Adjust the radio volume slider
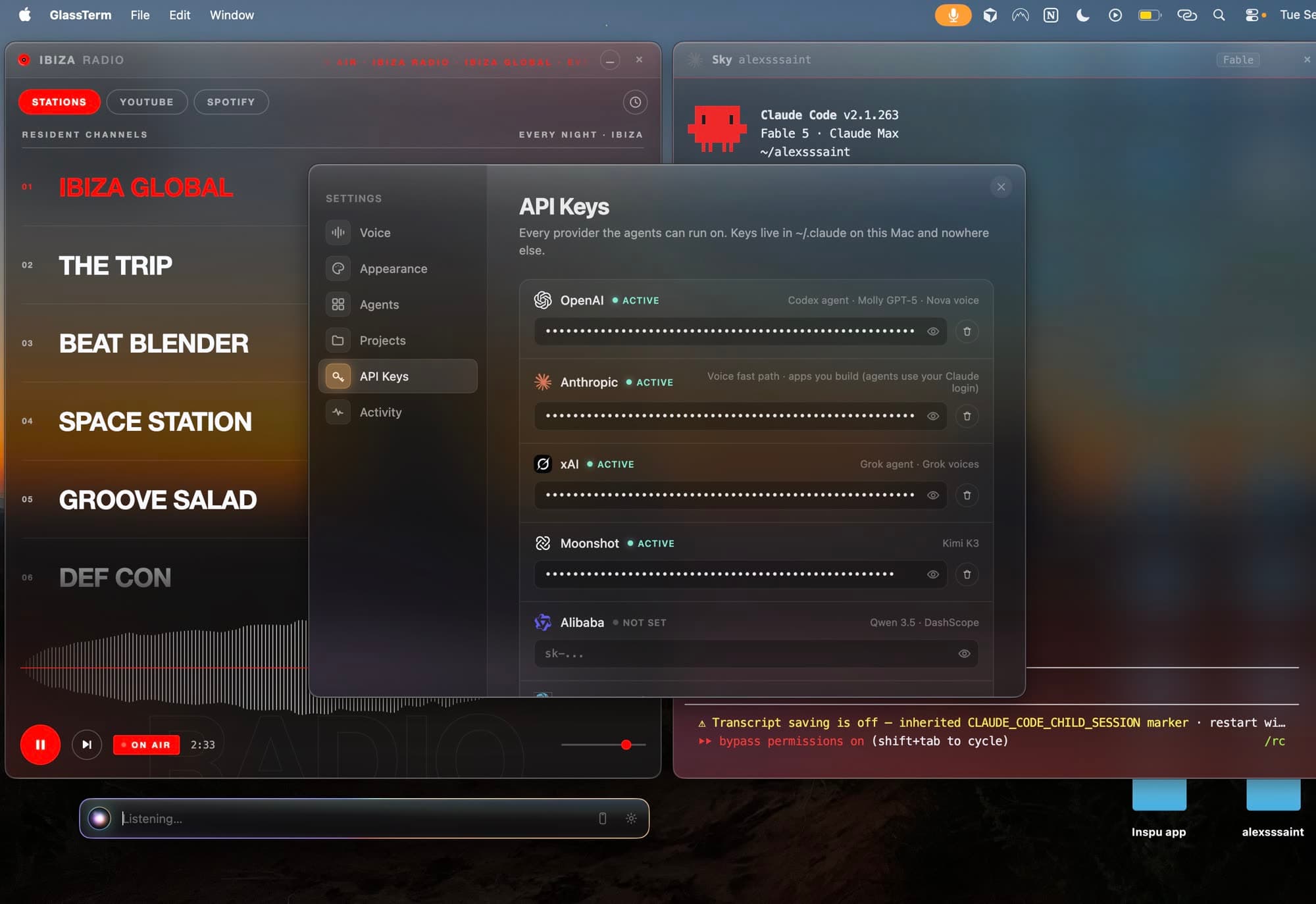The image size is (1316, 904). click(603, 744)
